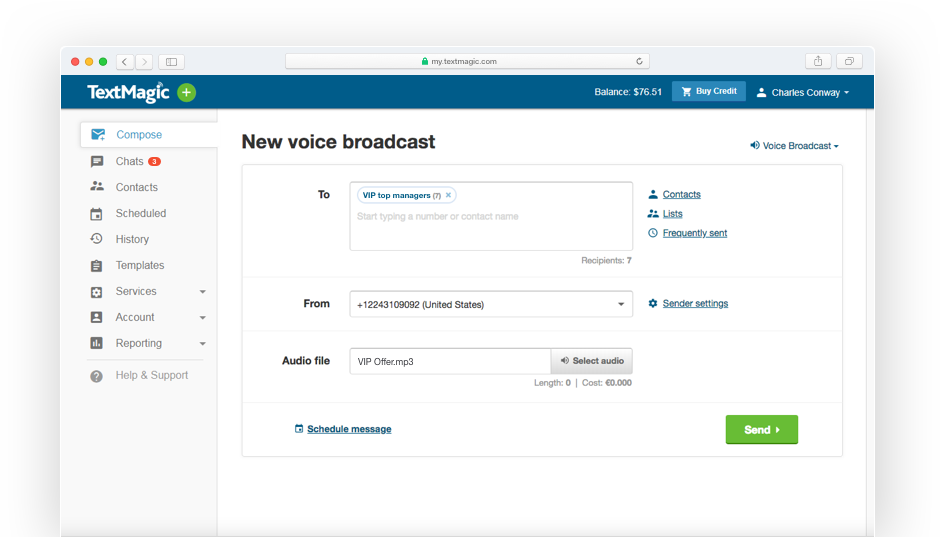
Task: Click the TextMagic logo
Action: point(128,92)
